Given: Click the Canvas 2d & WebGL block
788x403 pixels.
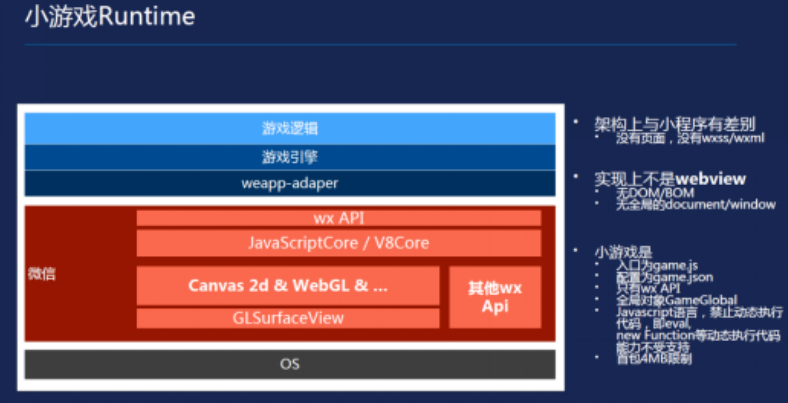Looking at the screenshot, I should point(288,285).
